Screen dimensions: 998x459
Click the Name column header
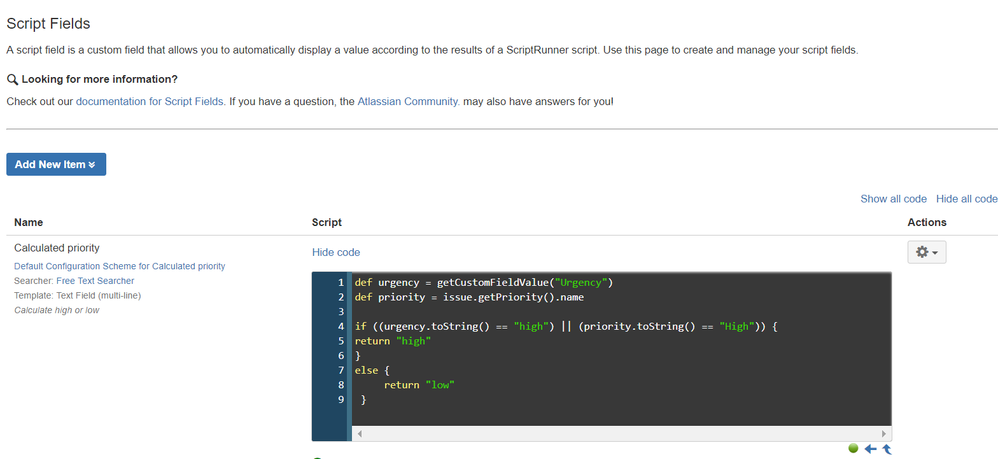pyautogui.click(x=29, y=222)
